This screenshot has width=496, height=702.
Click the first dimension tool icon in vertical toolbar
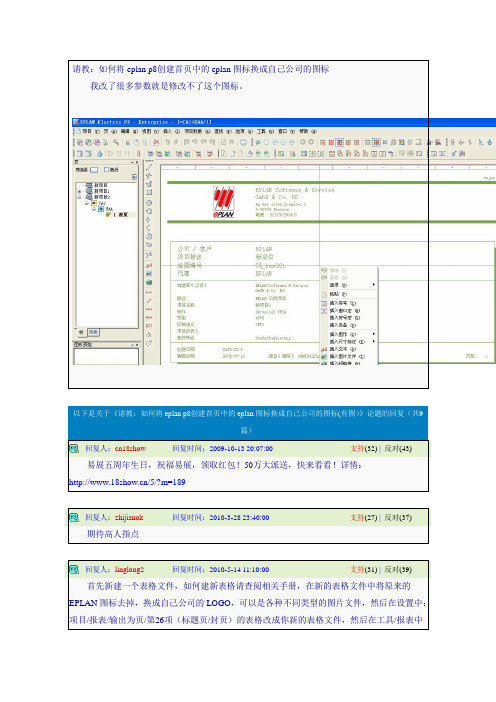point(149,292)
